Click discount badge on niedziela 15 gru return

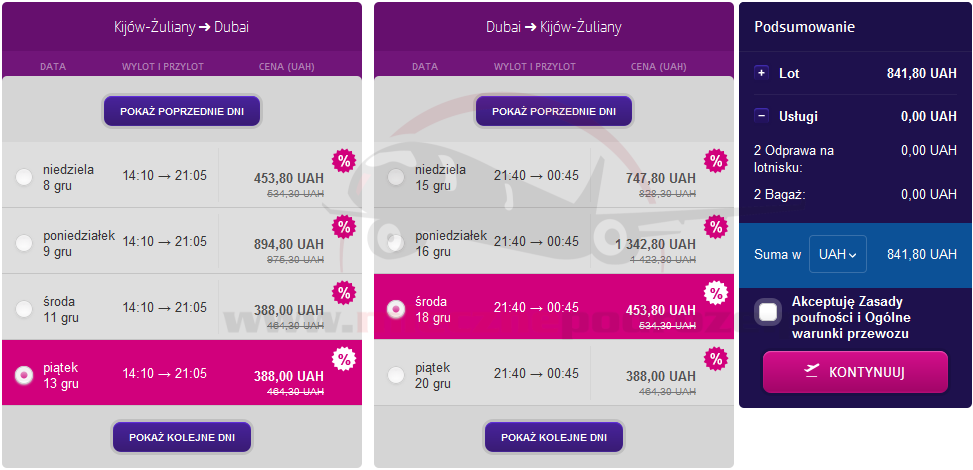pos(715,161)
